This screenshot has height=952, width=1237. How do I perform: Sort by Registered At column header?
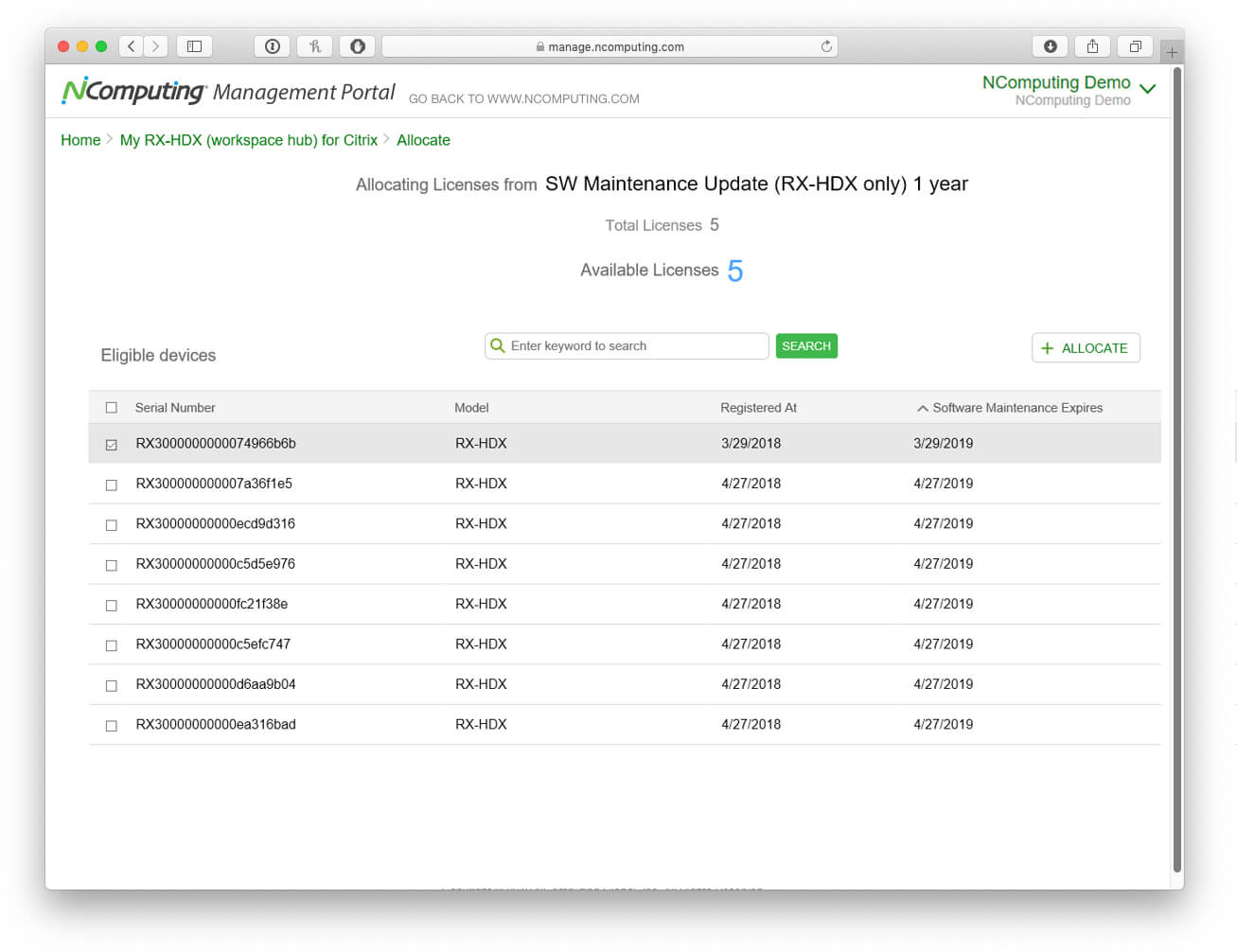click(x=758, y=408)
